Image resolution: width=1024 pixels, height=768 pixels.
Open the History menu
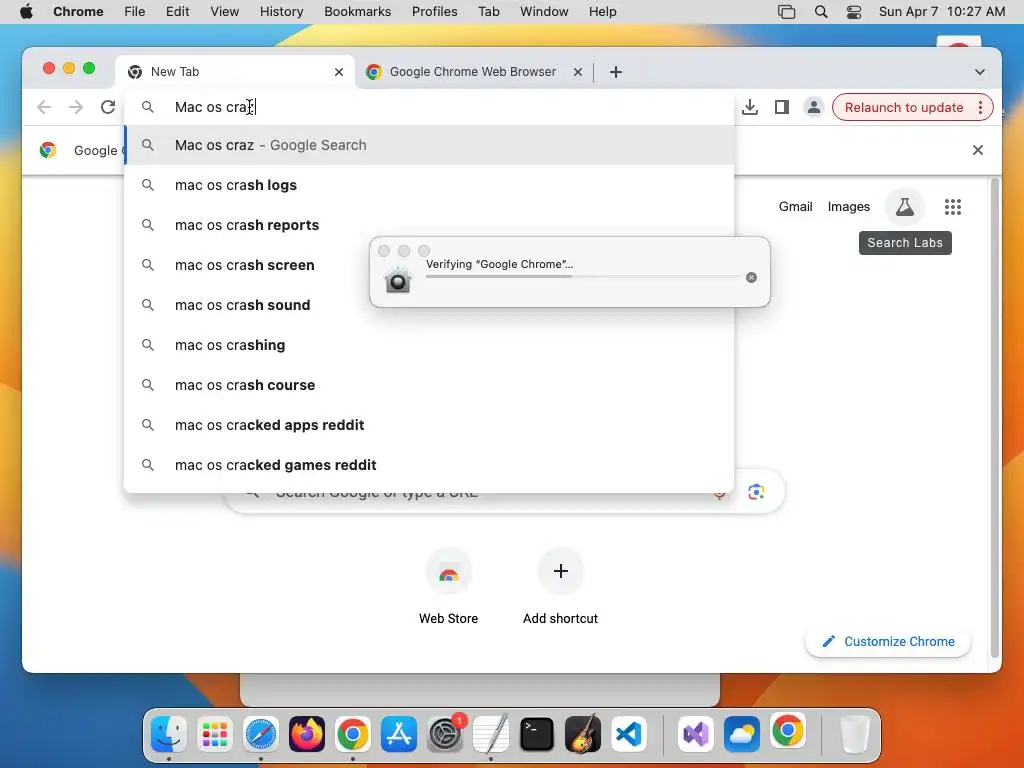tap(281, 12)
